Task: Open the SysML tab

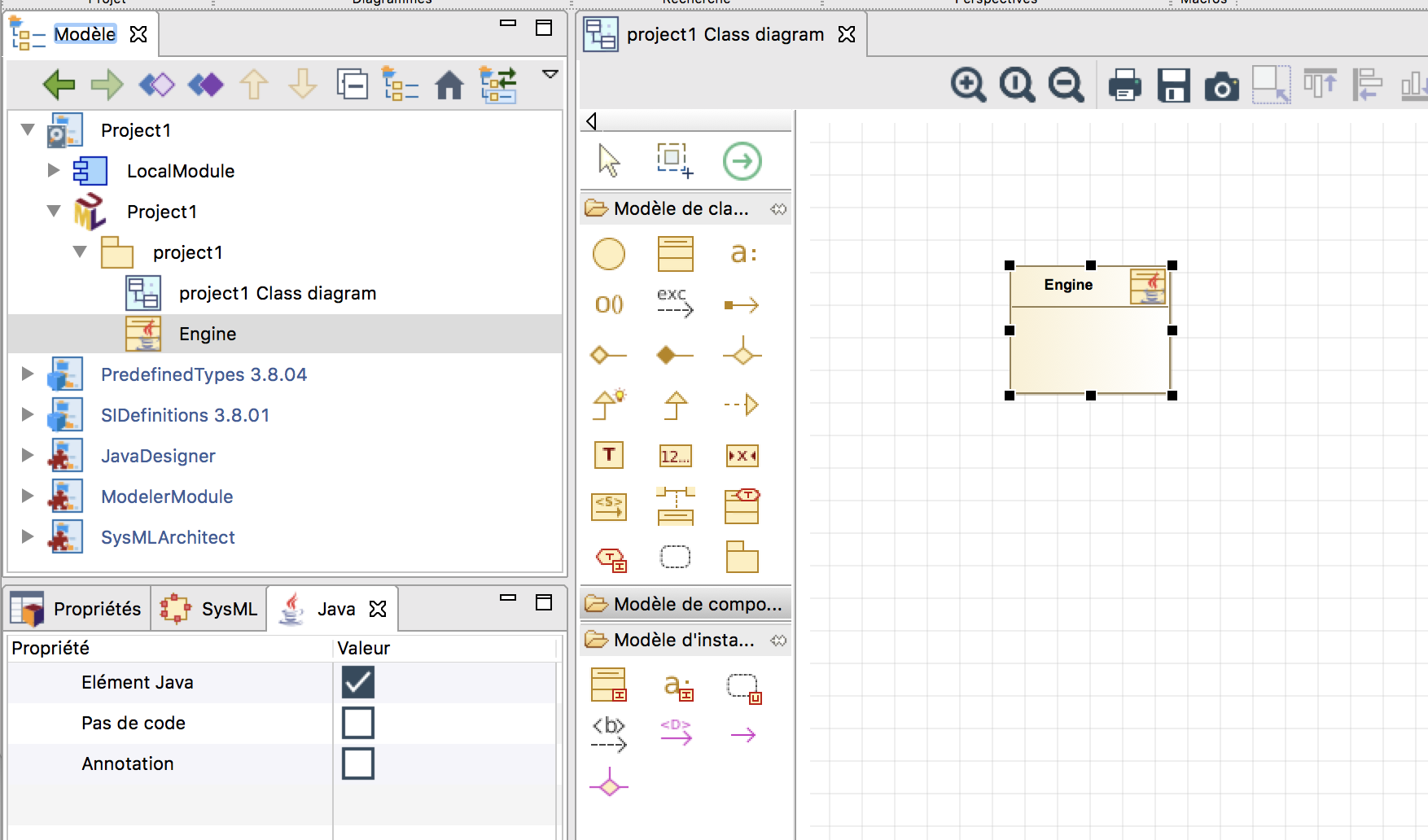Action: pyautogui.click(x=210, y=609)
